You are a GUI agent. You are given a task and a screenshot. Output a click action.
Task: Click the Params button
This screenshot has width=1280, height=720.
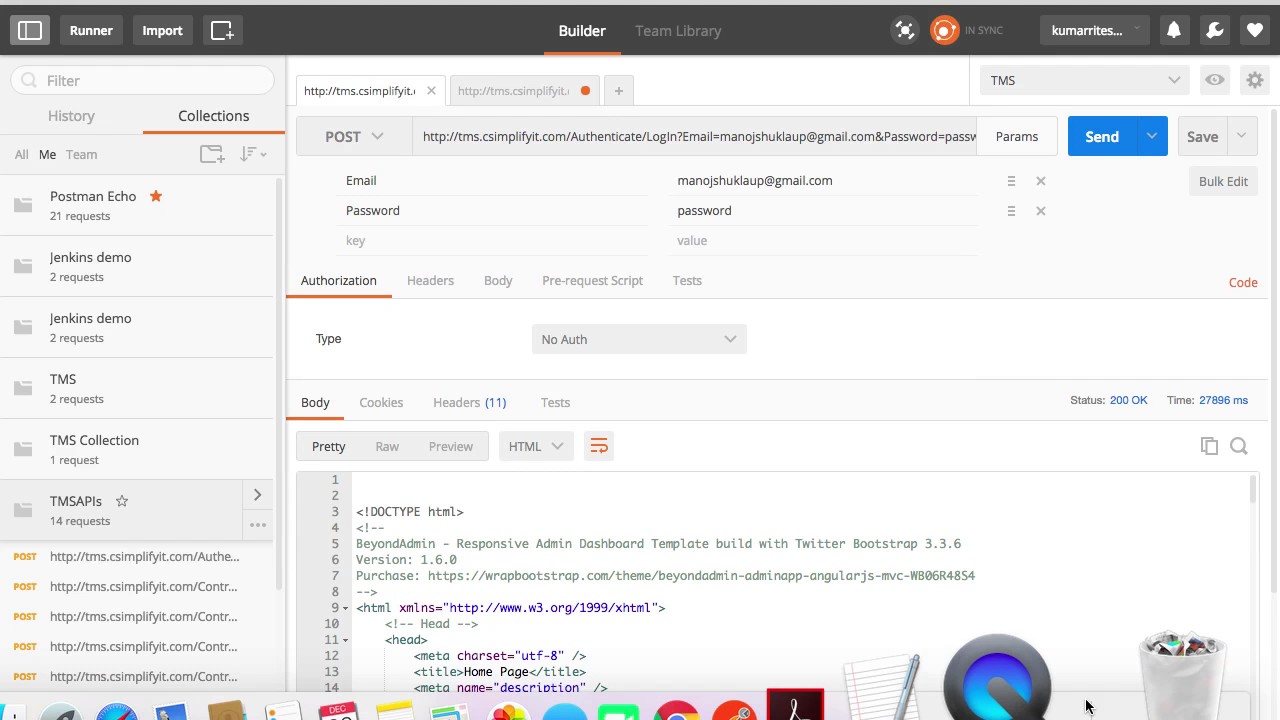(1017, 136)
